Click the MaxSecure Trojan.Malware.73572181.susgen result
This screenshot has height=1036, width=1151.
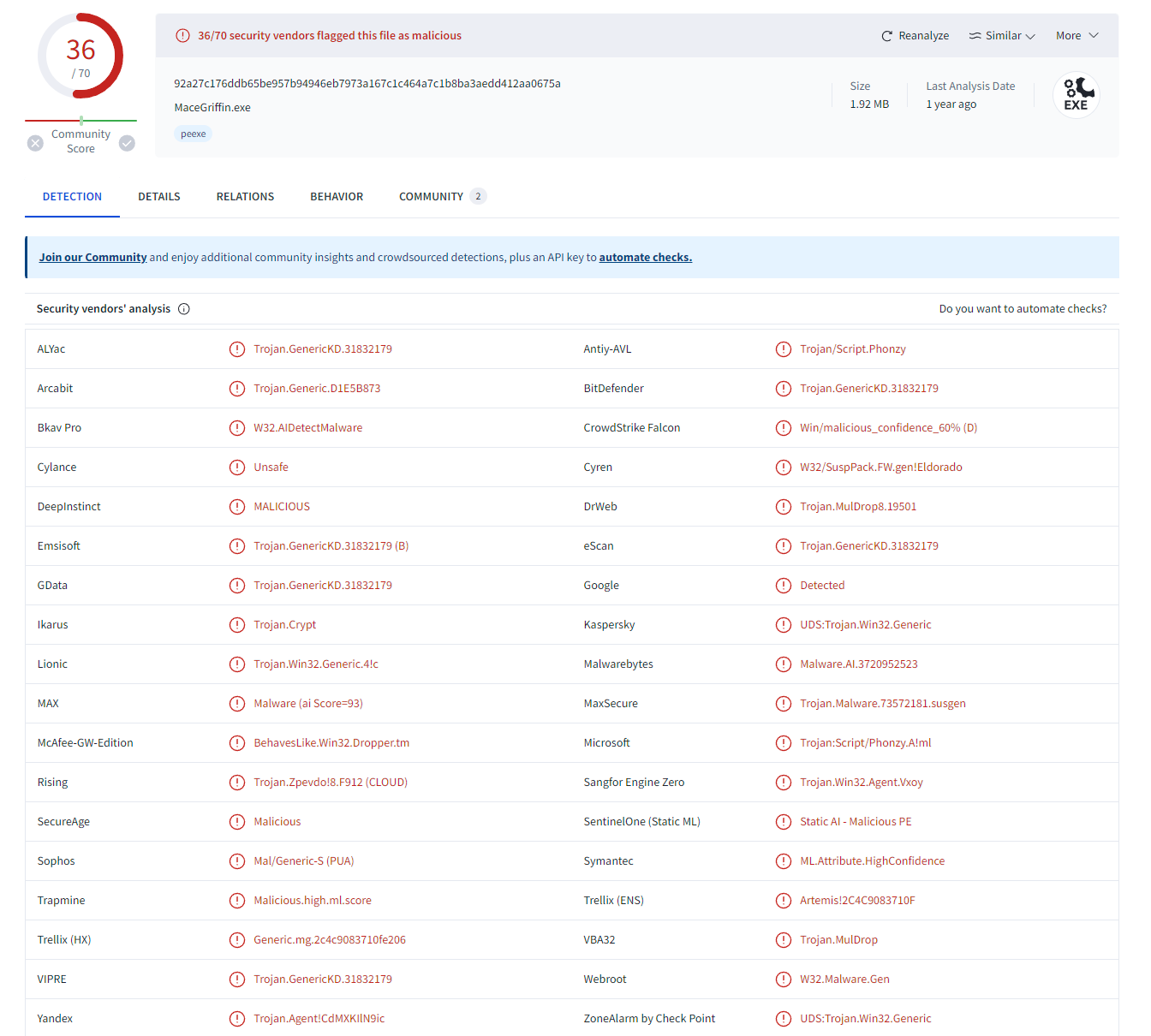[883, 704]
